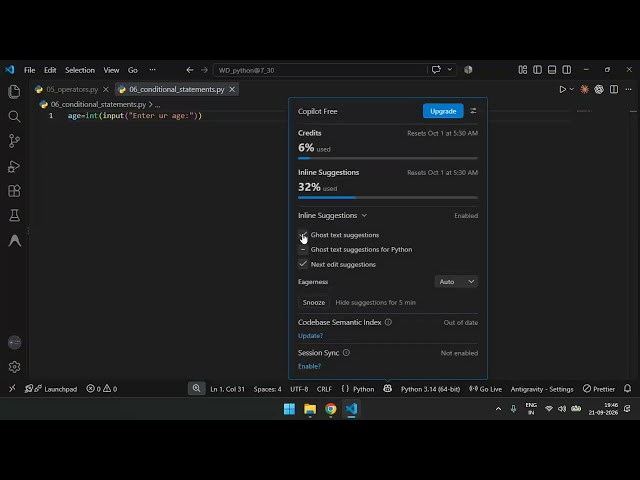The height and width of the screenshot is (480, 640).
Task: Click the Enable? link for Session Sync
Action: tap(309, 366)
